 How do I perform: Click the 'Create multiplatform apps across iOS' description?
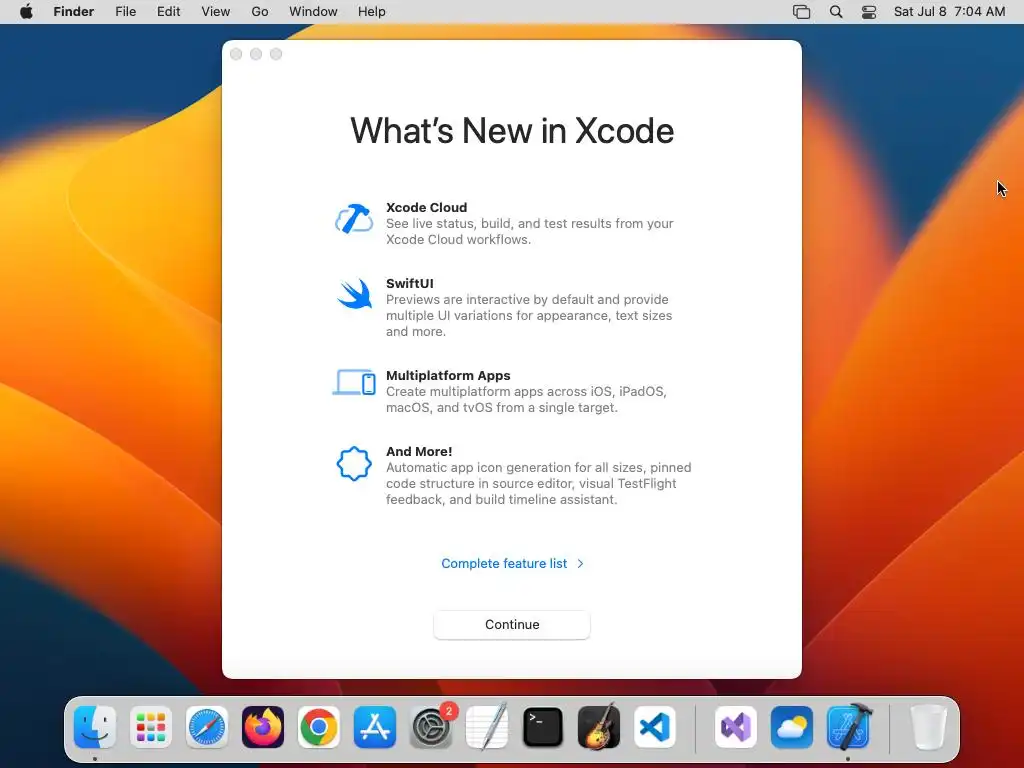tap(526, 400)
